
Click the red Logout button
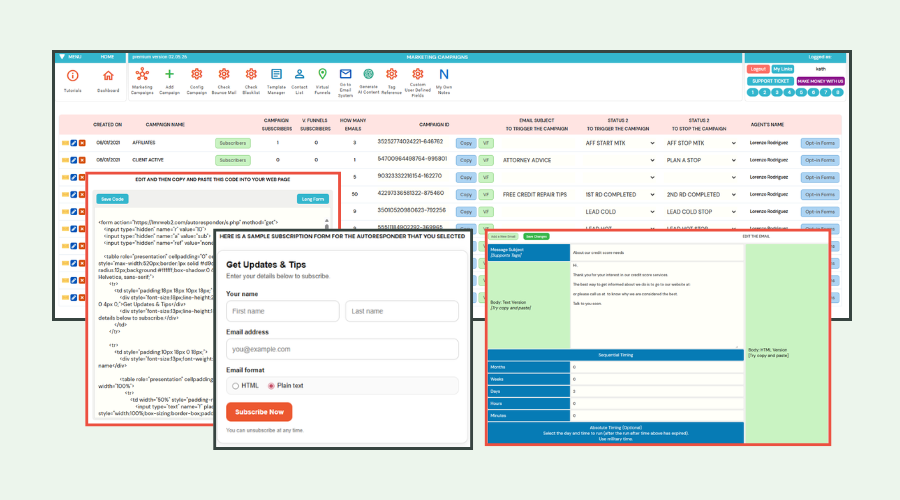coord(758,69)
